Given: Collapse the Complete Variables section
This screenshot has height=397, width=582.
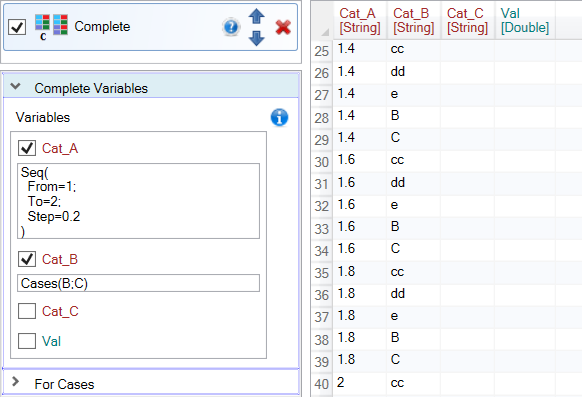Looking at the screenshot, I should 16,87.
